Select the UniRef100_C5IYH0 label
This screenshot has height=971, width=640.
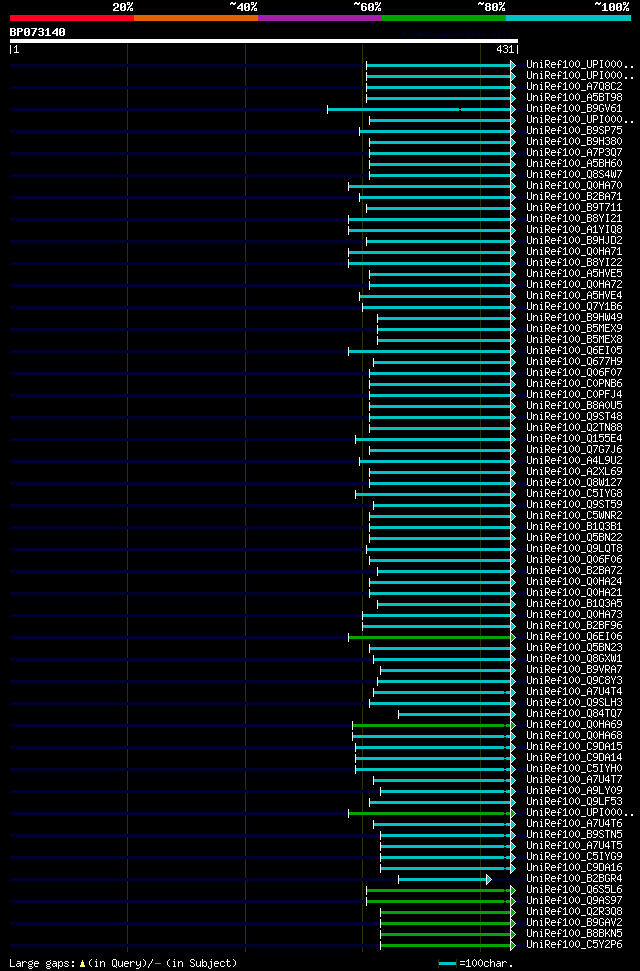click(x=574, y=769)
